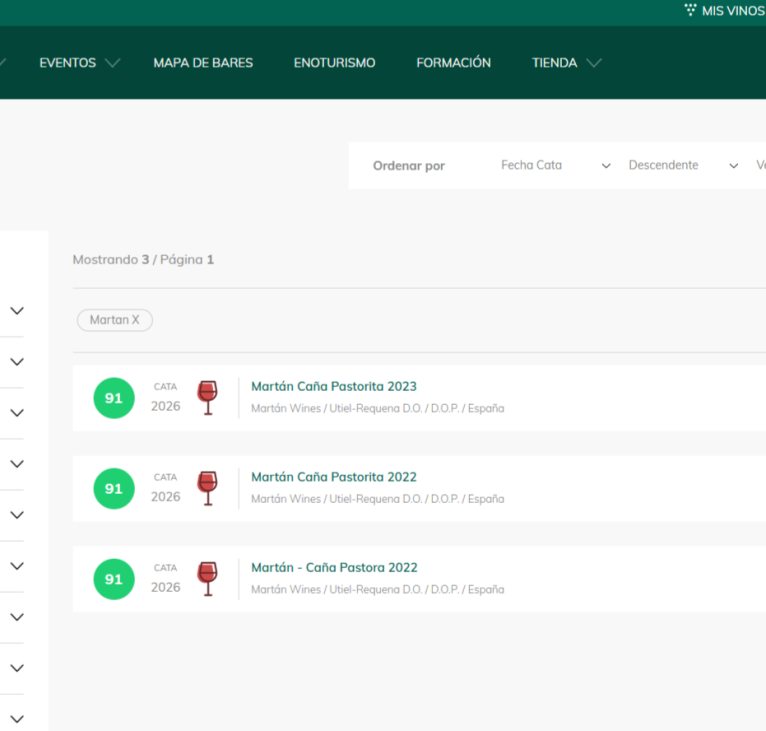The height and width of the screenshot is (731, 766).
Task: Open the Descendente order dropdown
Action: click(x=683, y=166)
